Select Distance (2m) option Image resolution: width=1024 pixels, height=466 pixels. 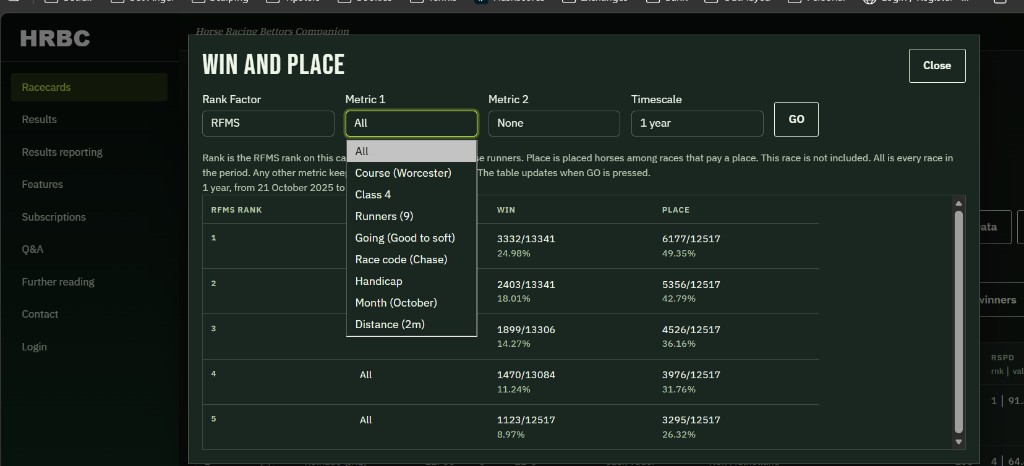(411, 324)
